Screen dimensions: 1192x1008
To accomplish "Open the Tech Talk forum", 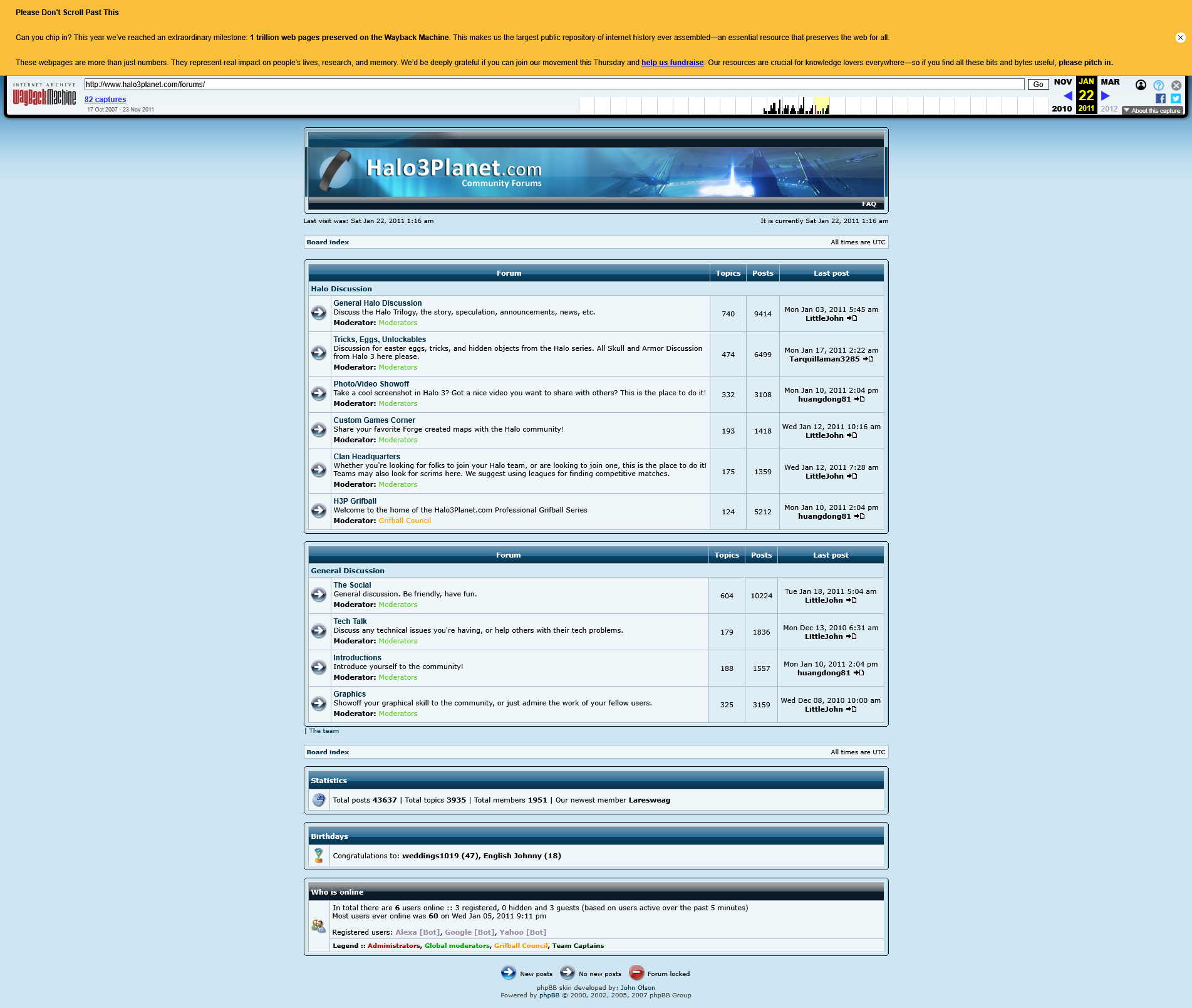I will coord(350,621).
